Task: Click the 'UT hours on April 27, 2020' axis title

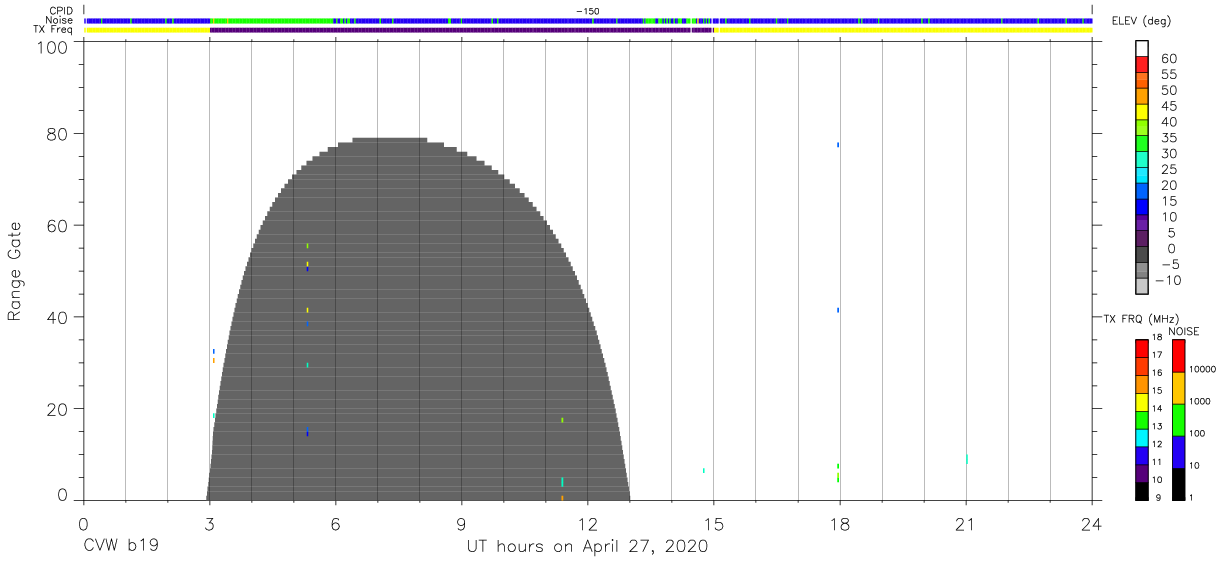Action: click(587, 547)
